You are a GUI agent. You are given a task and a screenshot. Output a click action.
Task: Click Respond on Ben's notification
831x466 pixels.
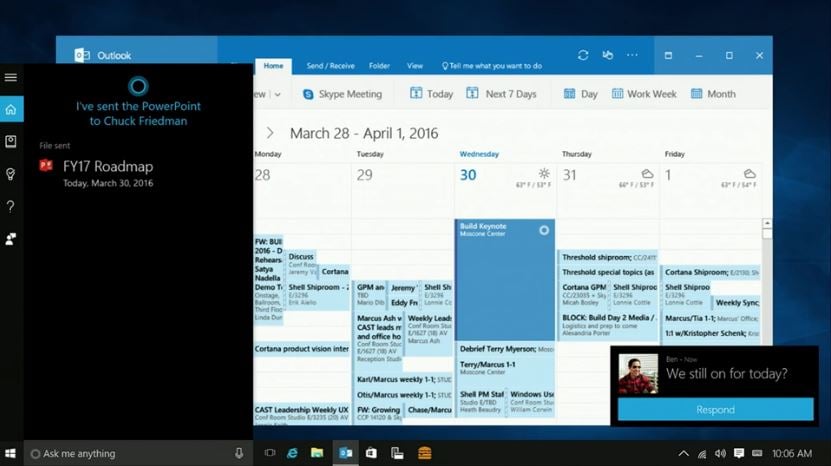[x=715, y=410]
